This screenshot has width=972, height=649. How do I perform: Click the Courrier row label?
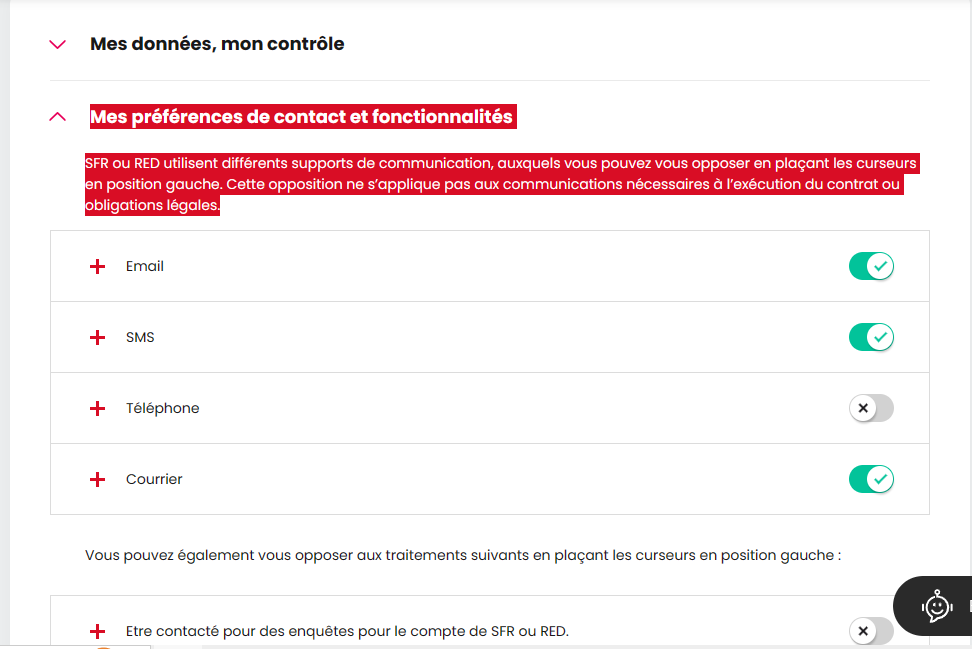click(154, 480)
